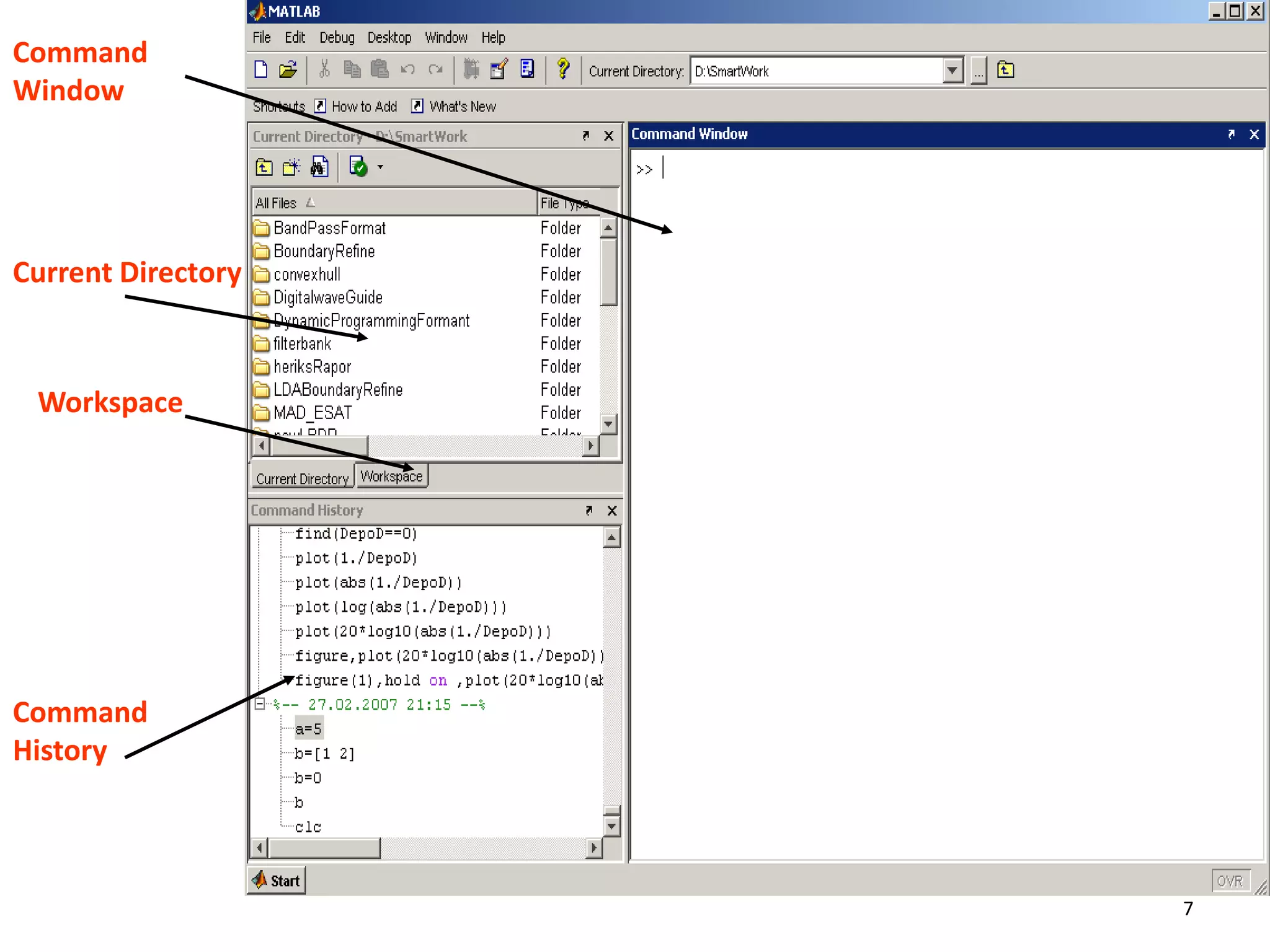Click the Open File toolbar icon
The height and width of the screenshot is (952, 1270).
(288, 70)
